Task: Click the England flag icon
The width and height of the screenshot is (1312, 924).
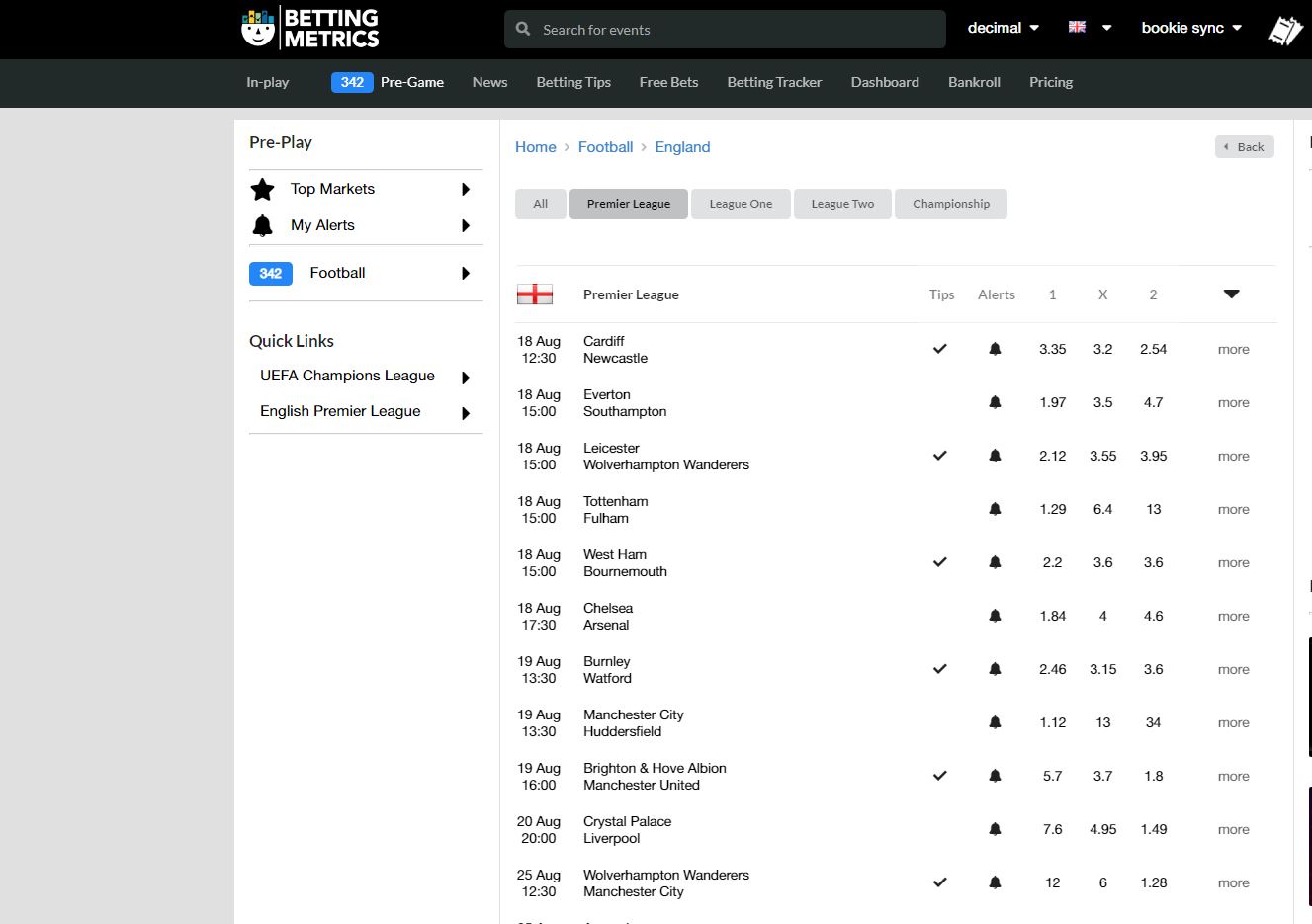Action: pos(535,294)
